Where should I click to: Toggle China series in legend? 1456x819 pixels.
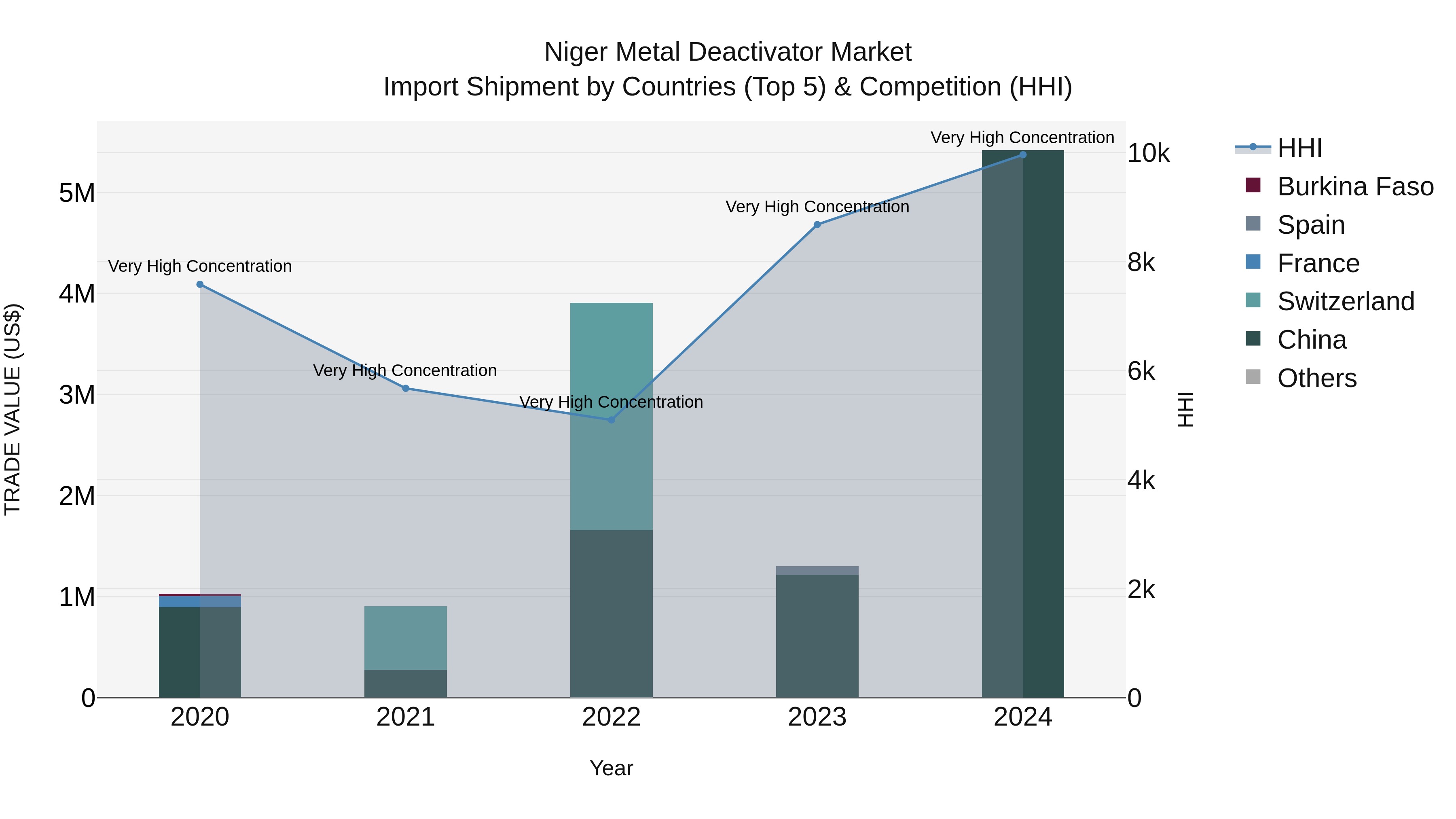click(x=1296, y=339)
